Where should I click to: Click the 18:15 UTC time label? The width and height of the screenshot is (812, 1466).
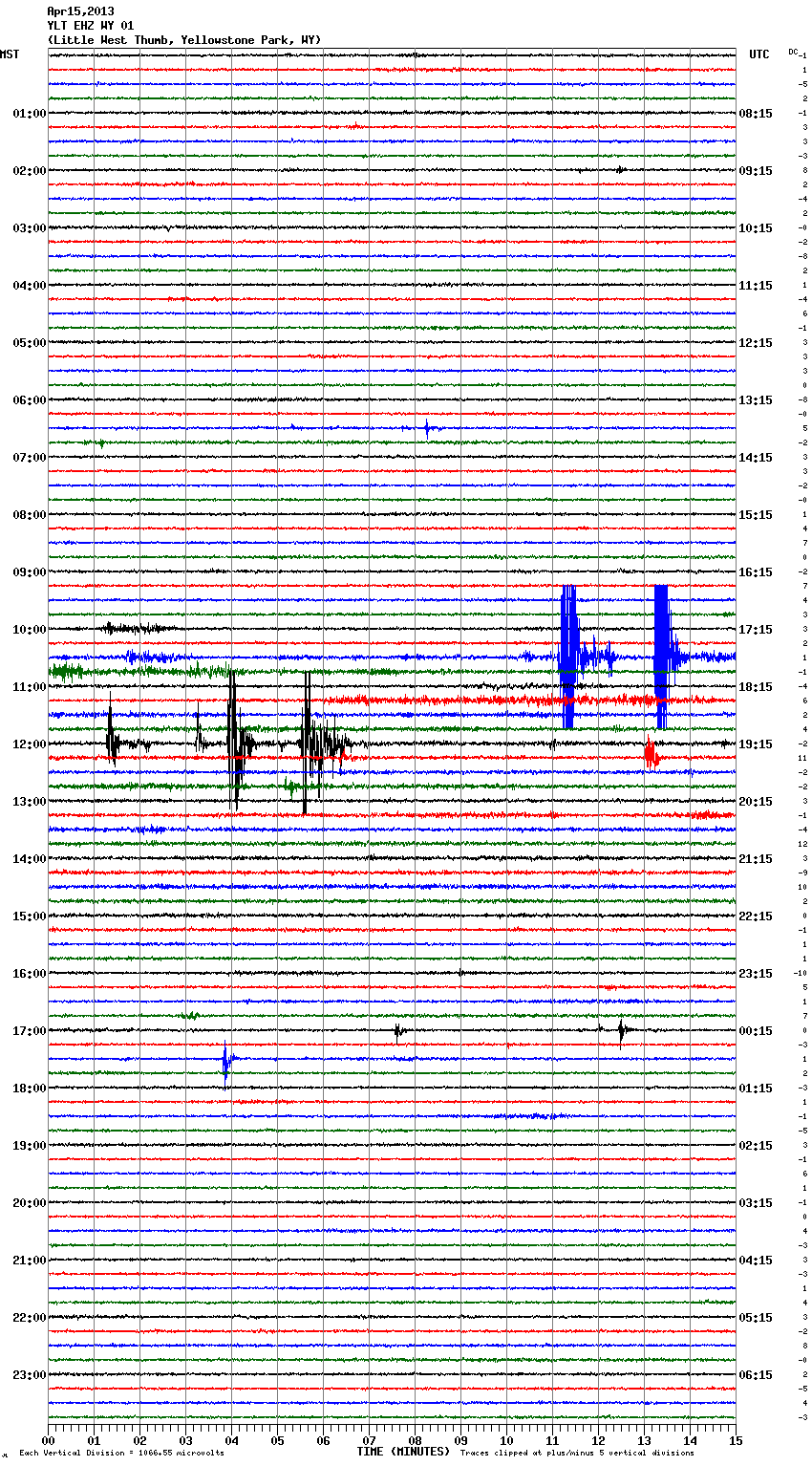tap(756, 687)
